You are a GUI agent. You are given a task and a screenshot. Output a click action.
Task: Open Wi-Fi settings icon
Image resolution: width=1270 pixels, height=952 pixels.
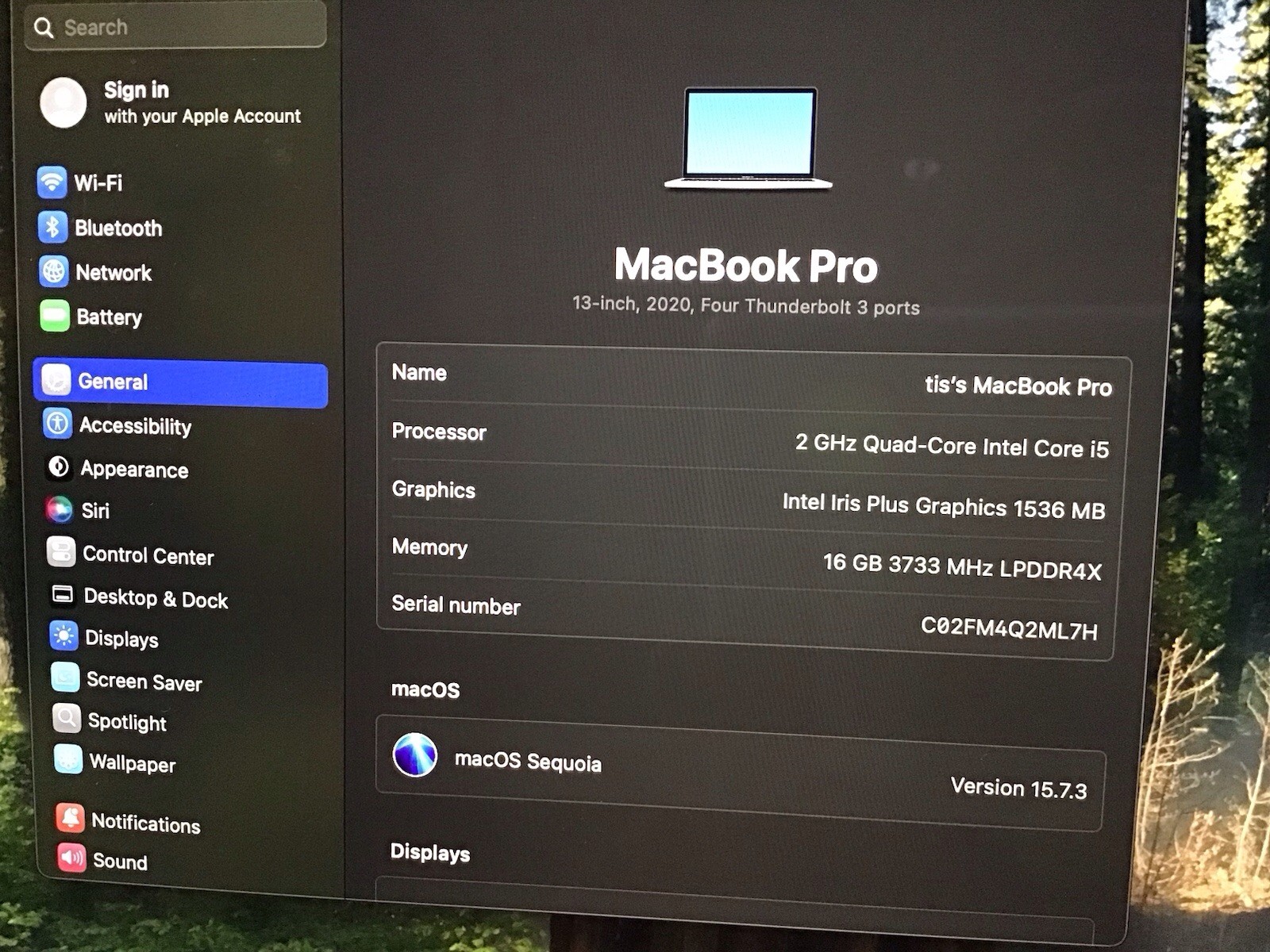(x=52, y=182)
